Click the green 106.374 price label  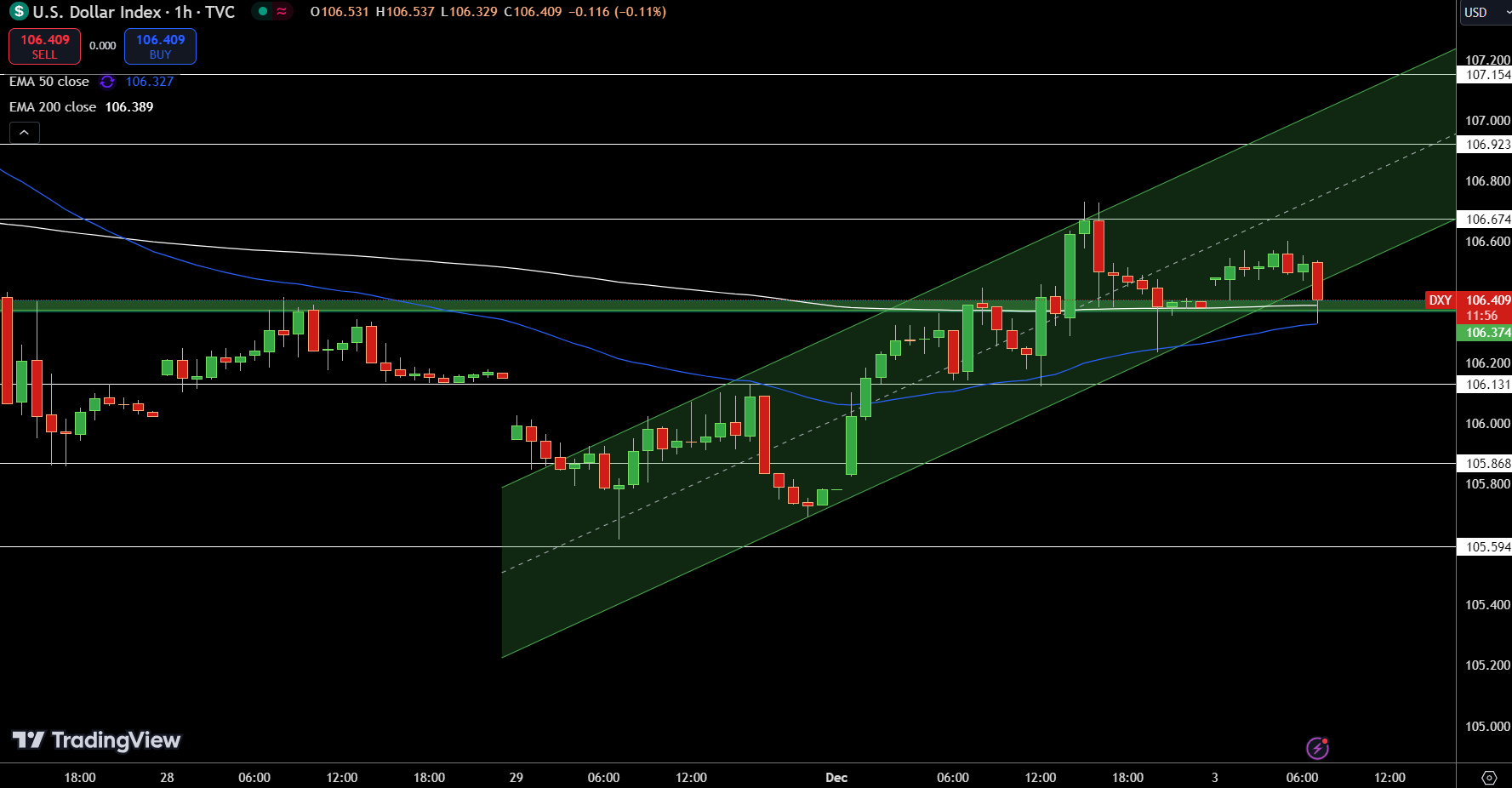1485,333
